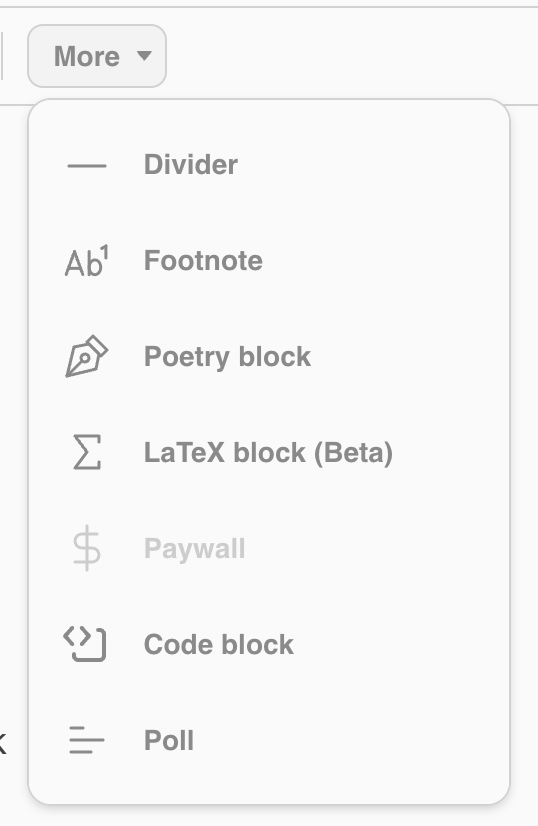Add a LaTeX block (Beta)
This screenshot has height=826, width=538.
pyautogui.click(x=269, y=453)
